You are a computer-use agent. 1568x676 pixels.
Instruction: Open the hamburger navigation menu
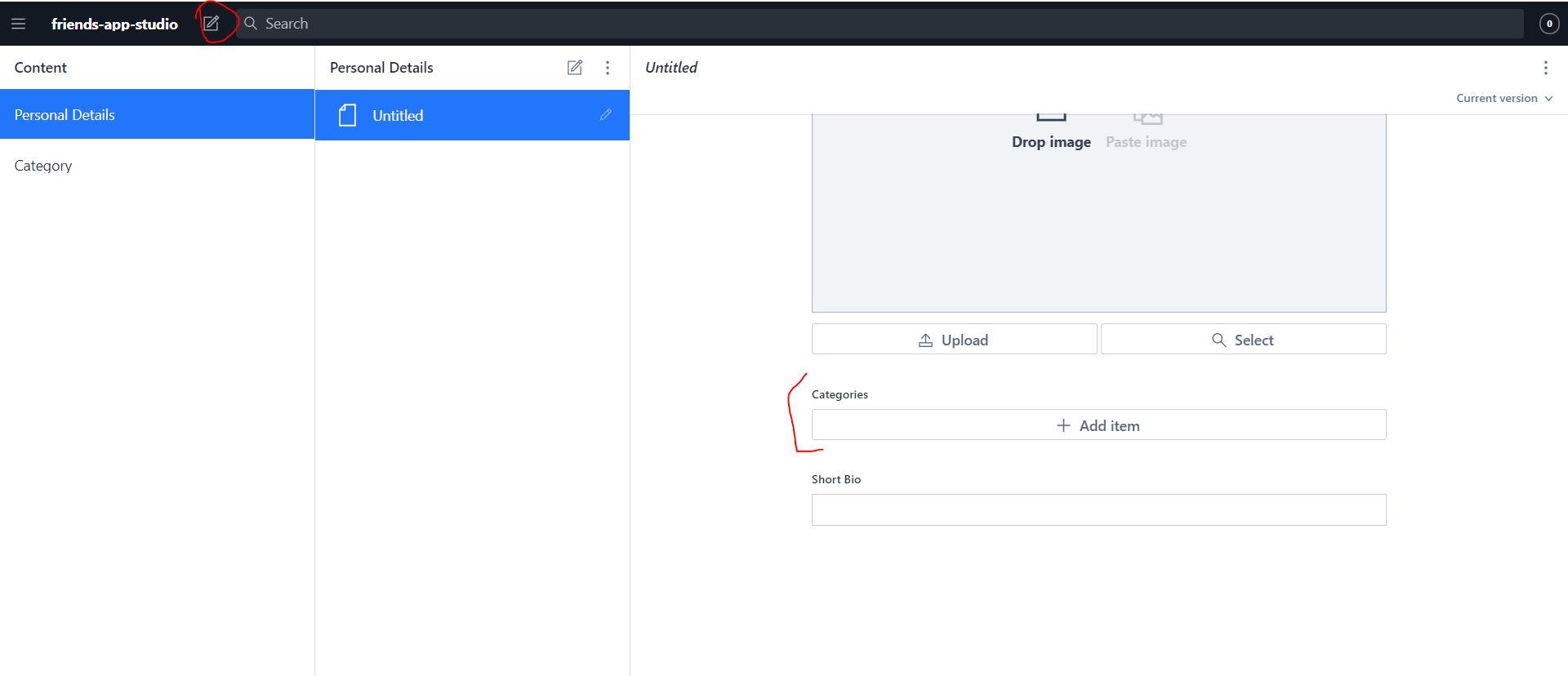point(18,24)
